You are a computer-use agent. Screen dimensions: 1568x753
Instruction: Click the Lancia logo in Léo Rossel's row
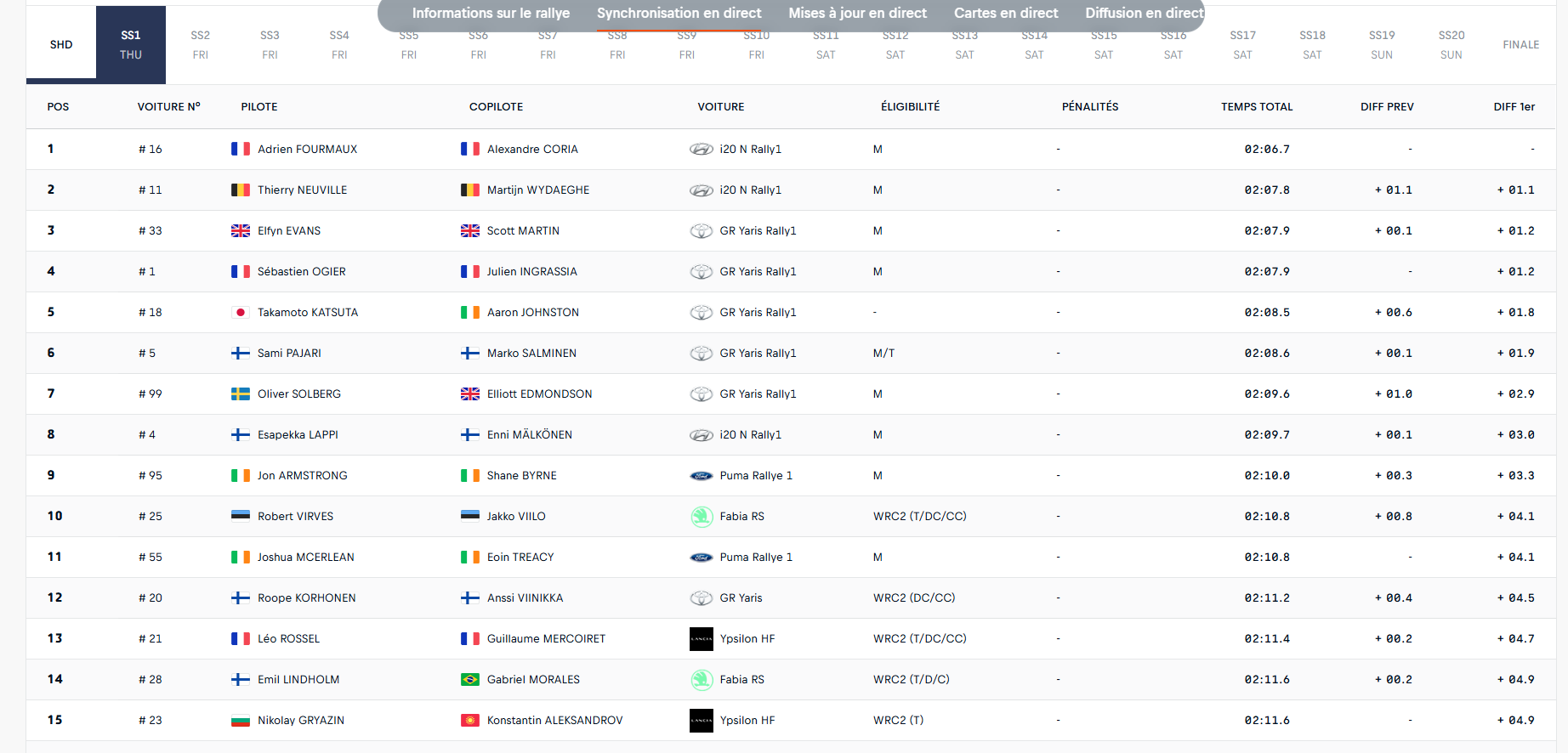[x=702, y=638]
